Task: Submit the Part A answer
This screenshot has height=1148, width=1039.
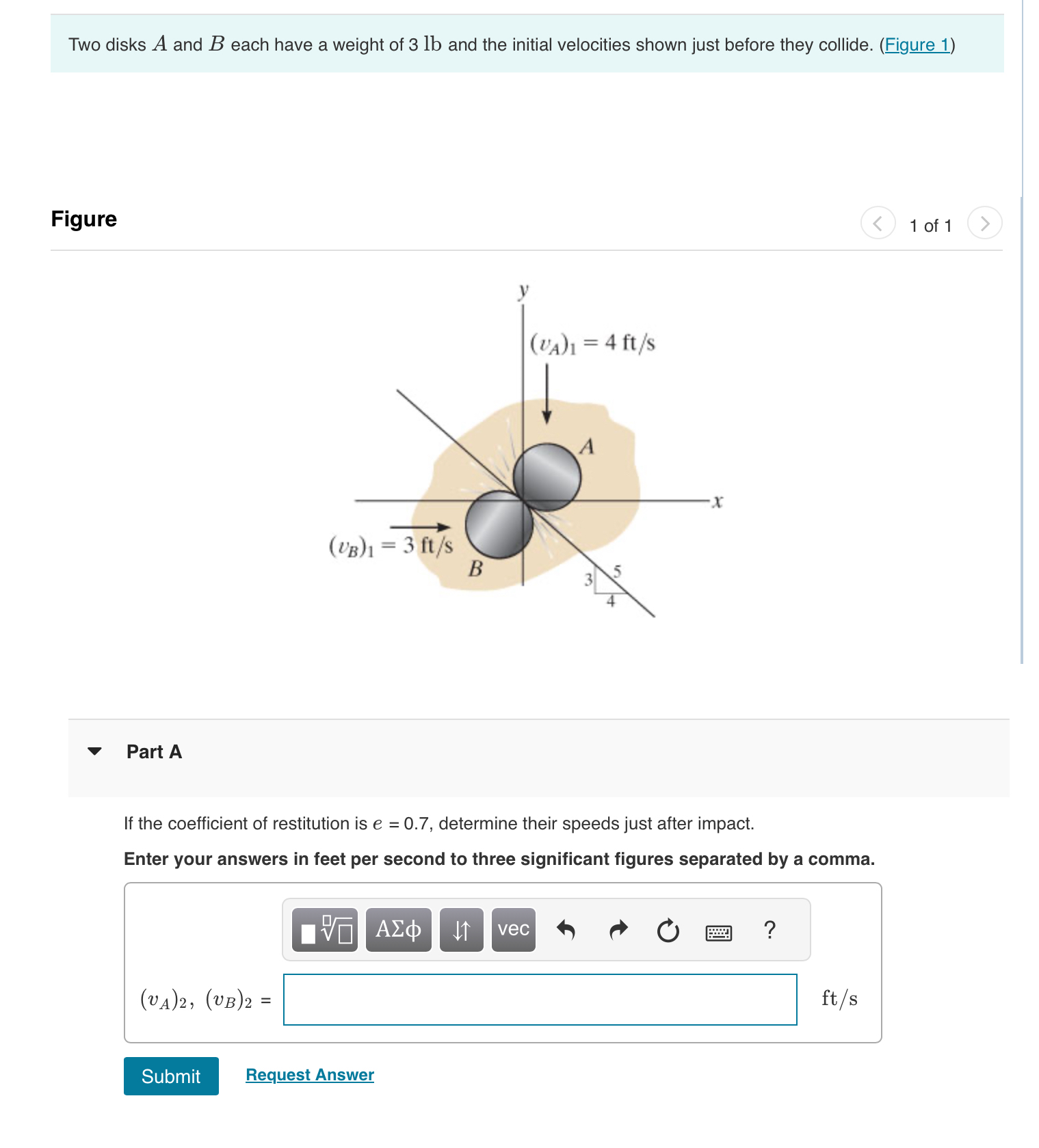Action: pos(170,1076)
